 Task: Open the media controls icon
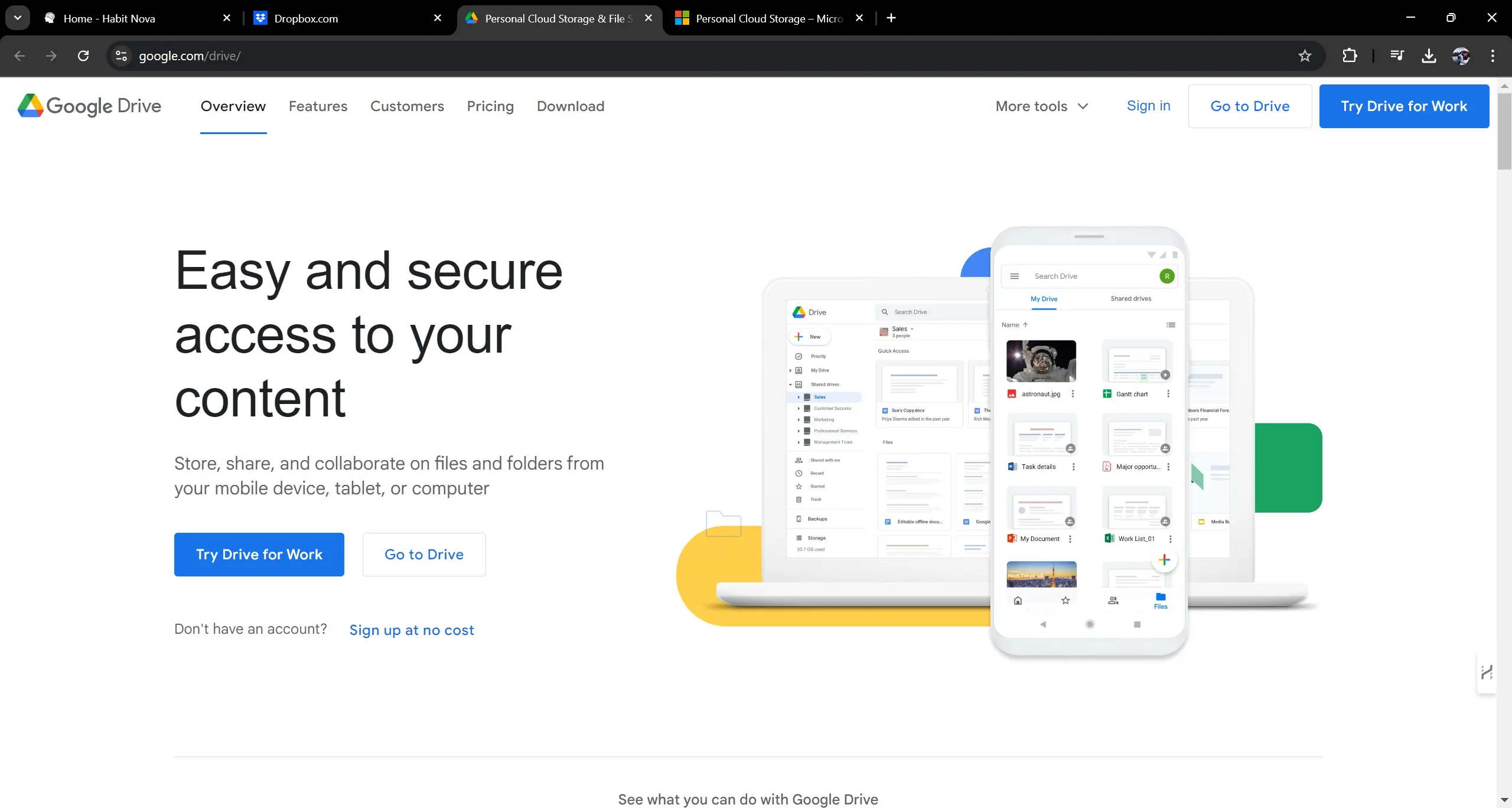coord(1397,56)
